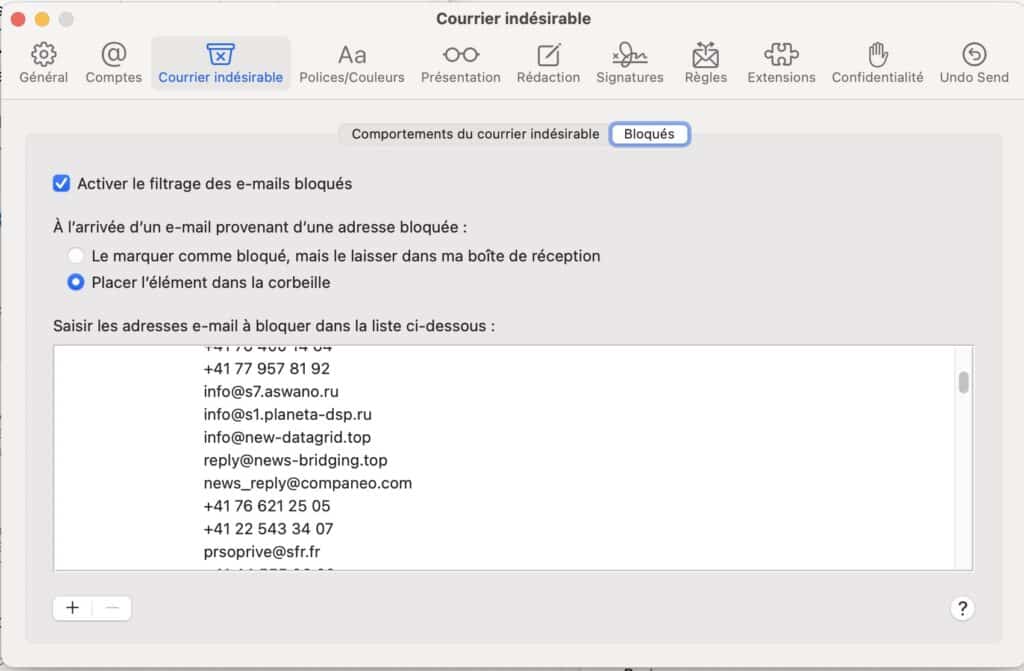The height and width of the screenshot is (671, 1024).
Task: Click the question mark help button
Action: (963, 608)
